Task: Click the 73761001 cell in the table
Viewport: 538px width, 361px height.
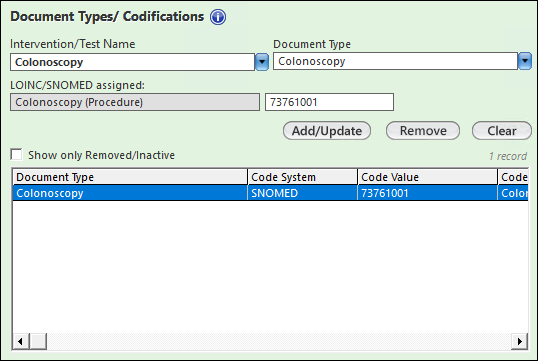Action: [428, 193]
